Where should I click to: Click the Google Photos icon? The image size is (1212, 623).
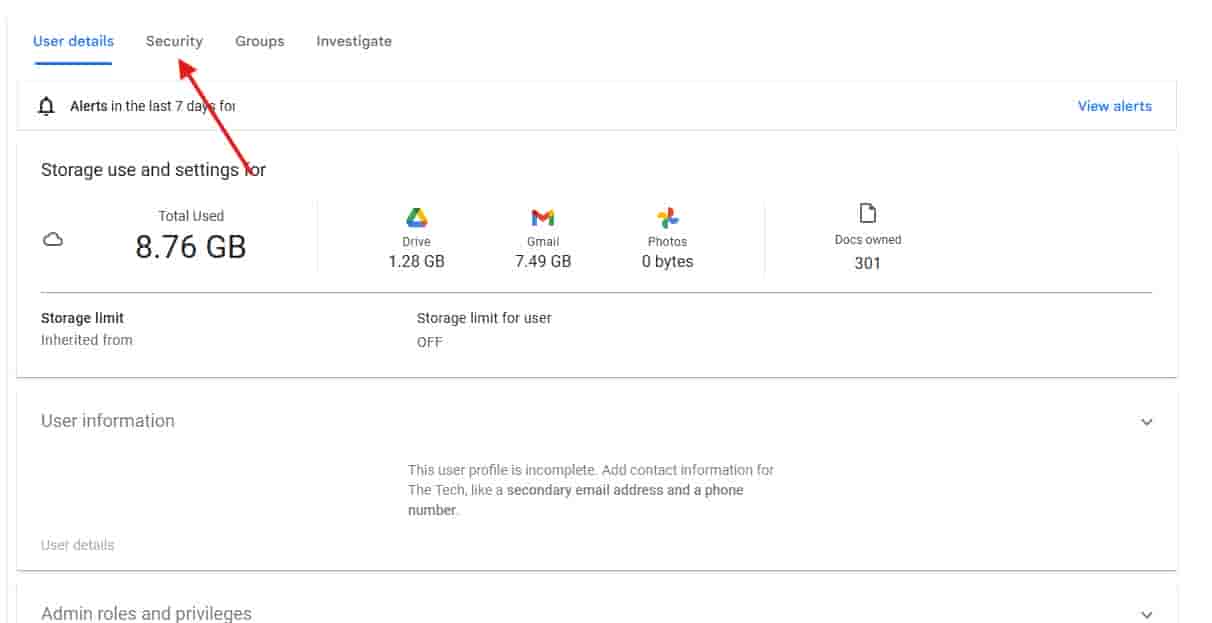pyautogui.click(x=668, y=218)
